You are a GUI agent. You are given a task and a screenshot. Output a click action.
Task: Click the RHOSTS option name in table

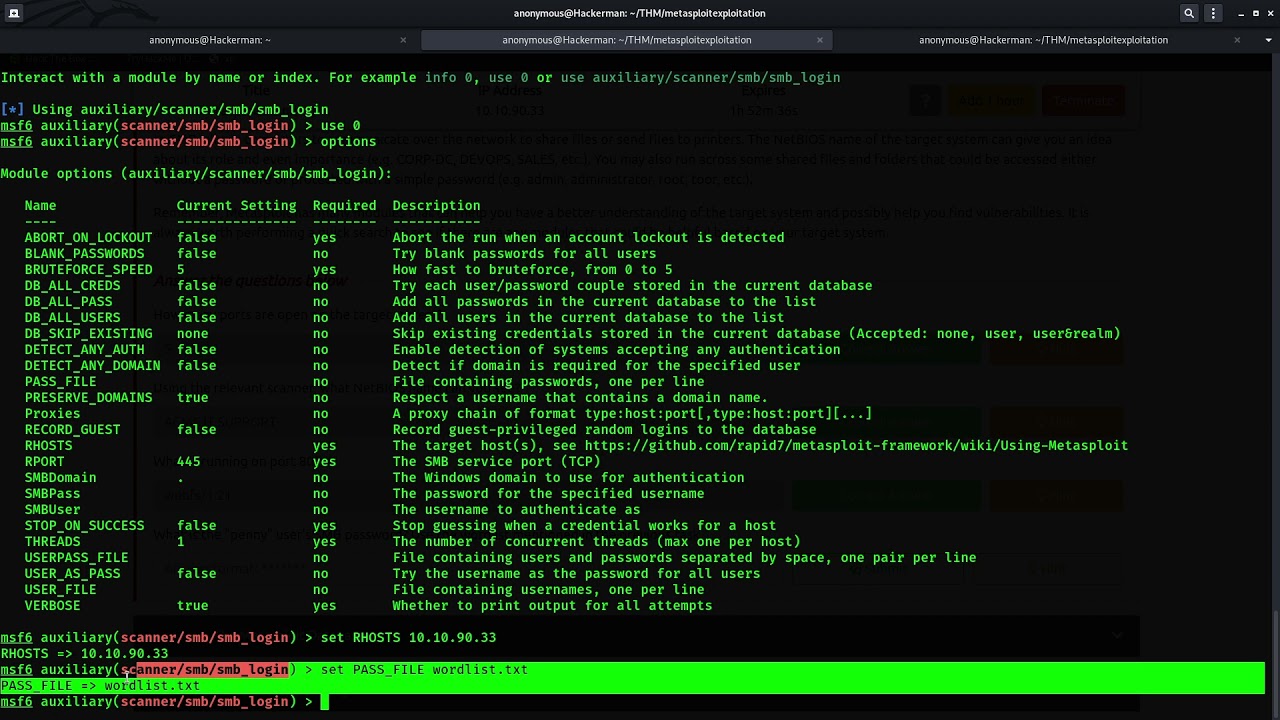click(48, 446)
